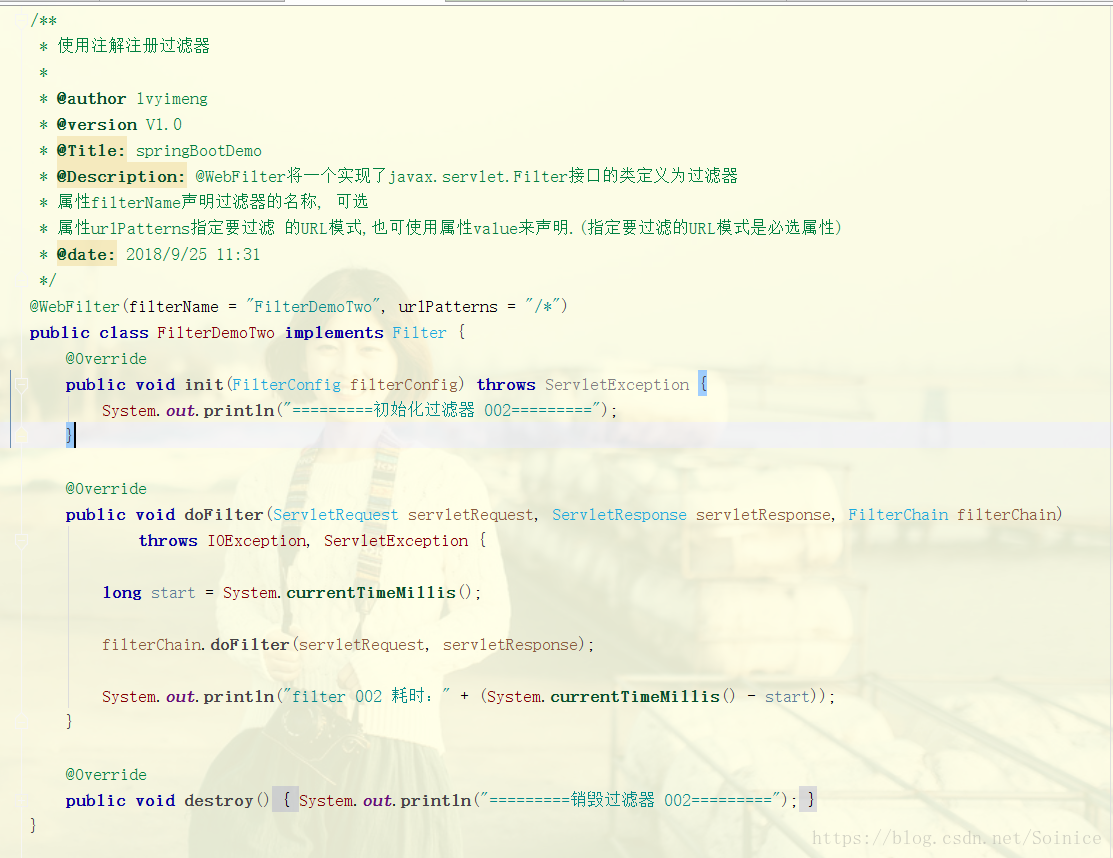Viewport: 1113px width, 858px height.
Task: Click the springBootDemo title text
Action: click(199, 150)
